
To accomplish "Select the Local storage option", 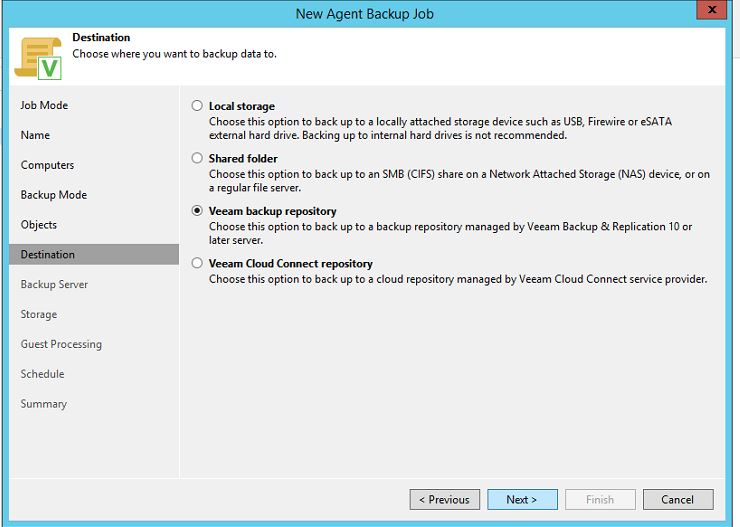I will tap(197, 106).
